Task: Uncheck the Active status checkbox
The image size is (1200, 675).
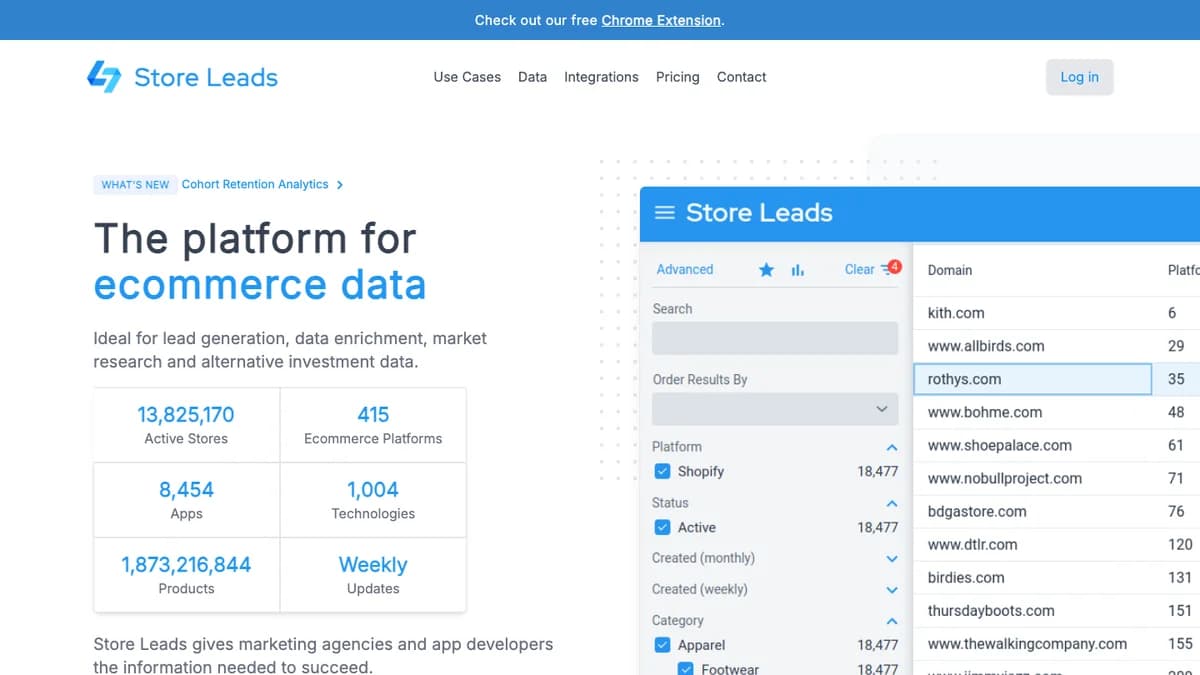Action: coord(661,527)
